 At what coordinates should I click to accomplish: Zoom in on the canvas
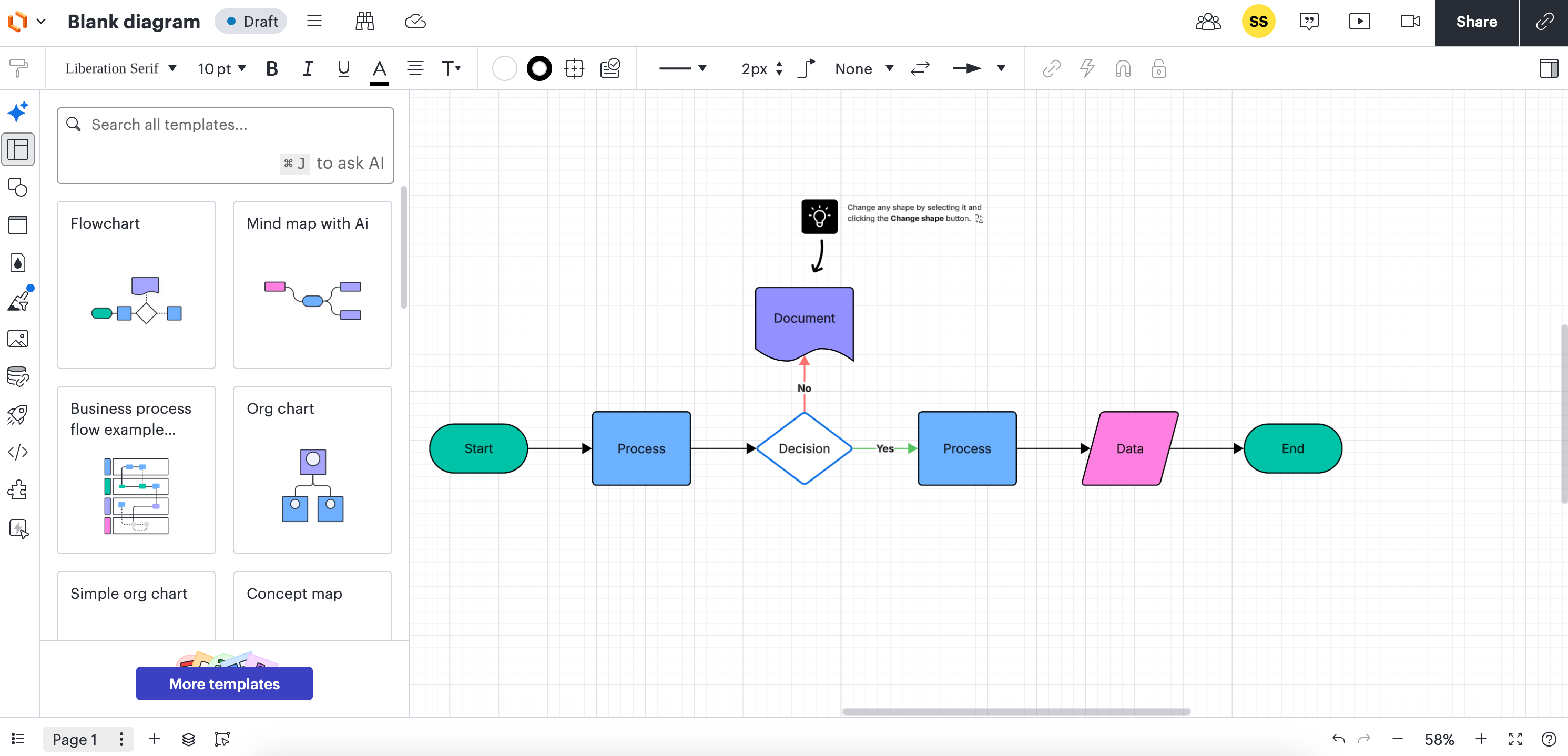1481,739
